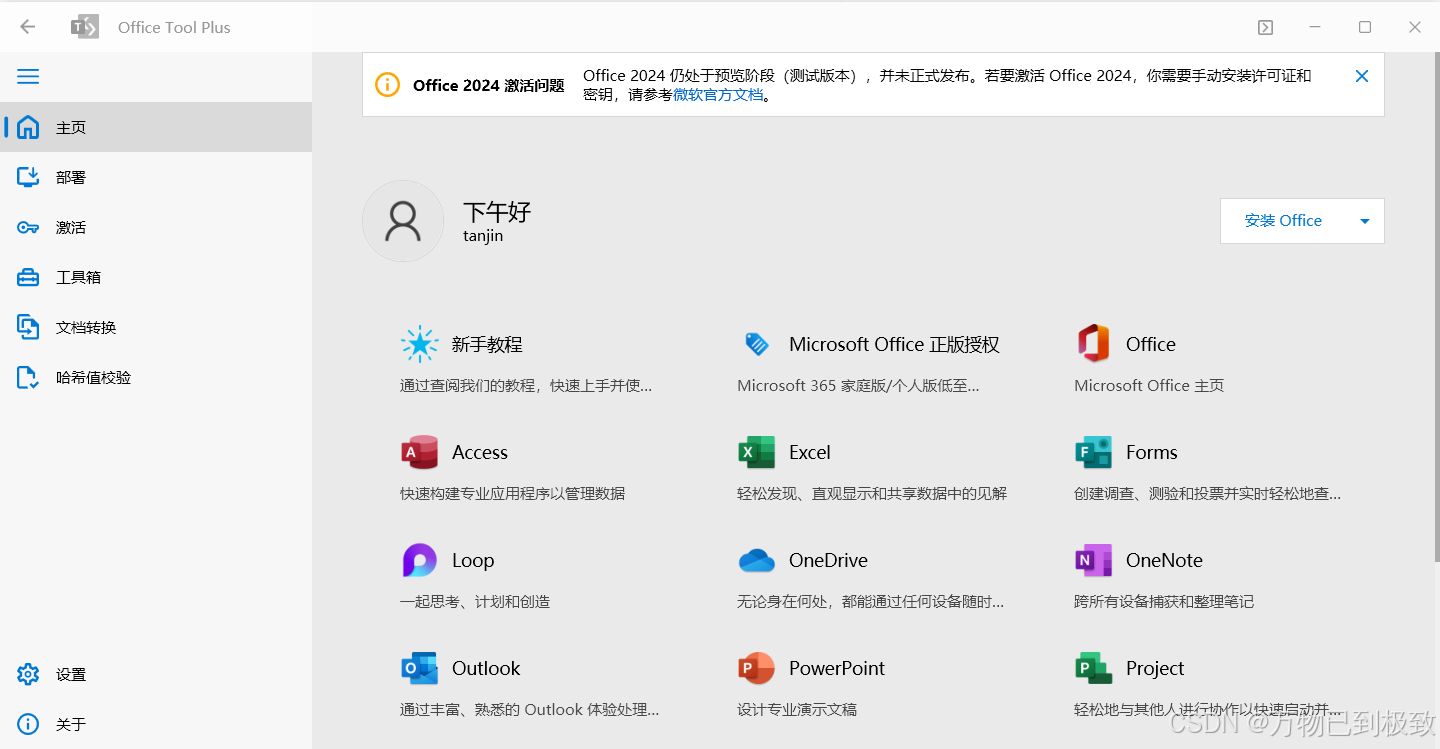Click the description 设计专业演示文稿

pyautogui.click(x=797, y=709)
